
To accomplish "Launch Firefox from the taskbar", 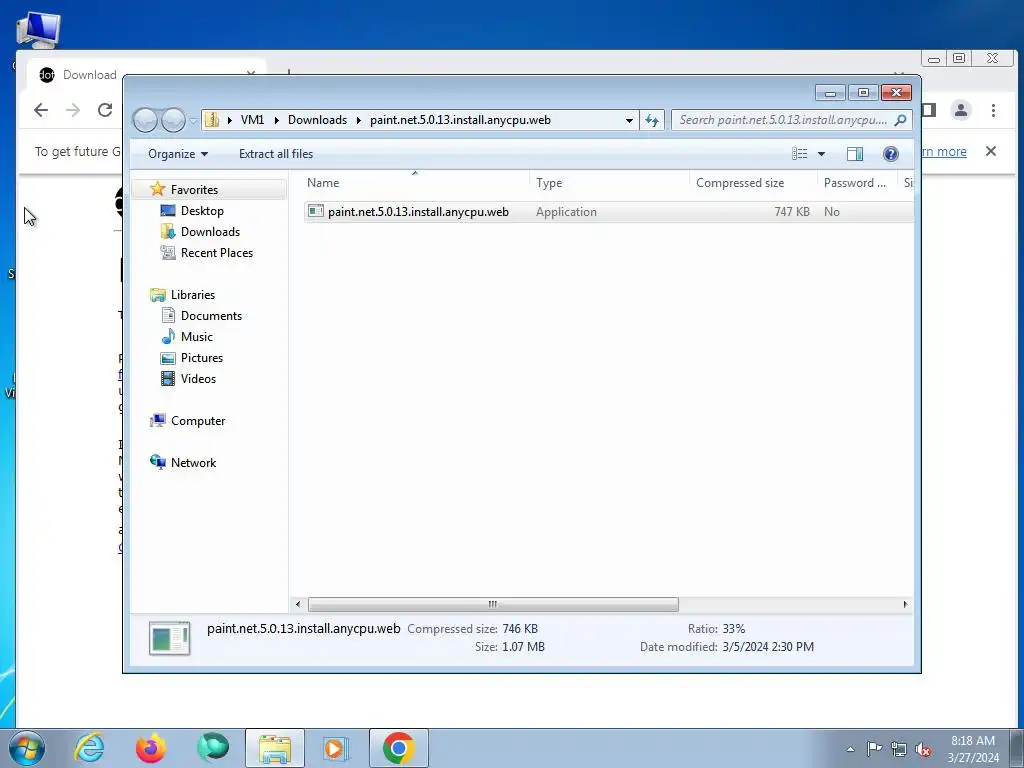I will tap(151, 748).
